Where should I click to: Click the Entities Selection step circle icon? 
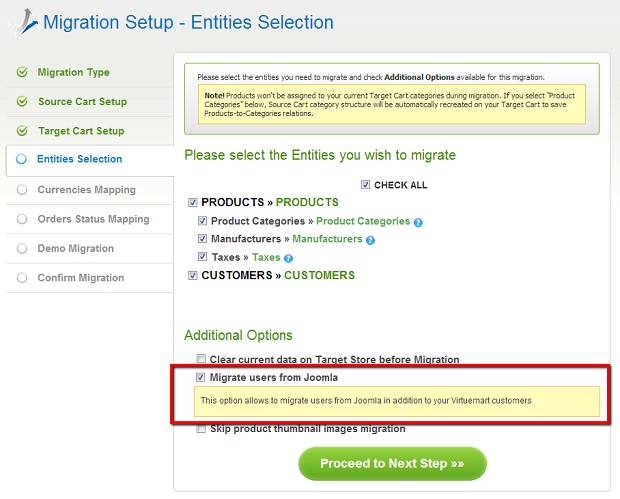click(22, 159)
